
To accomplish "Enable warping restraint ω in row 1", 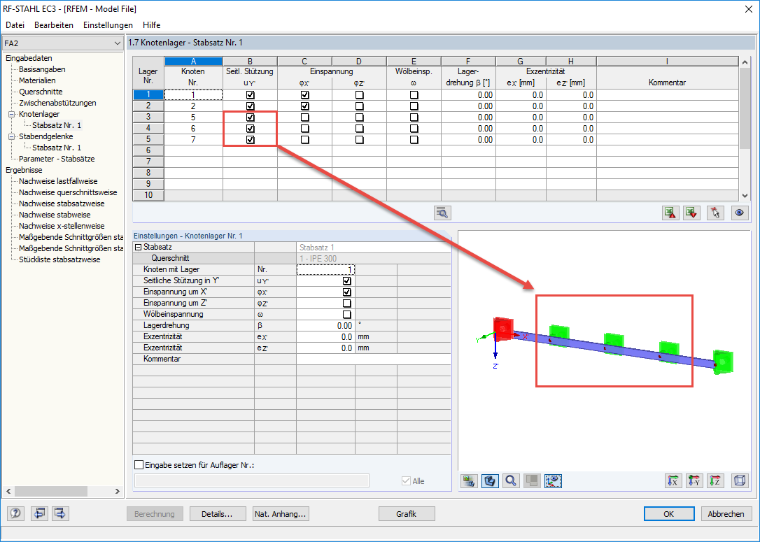I will click(x=414, y=95).
